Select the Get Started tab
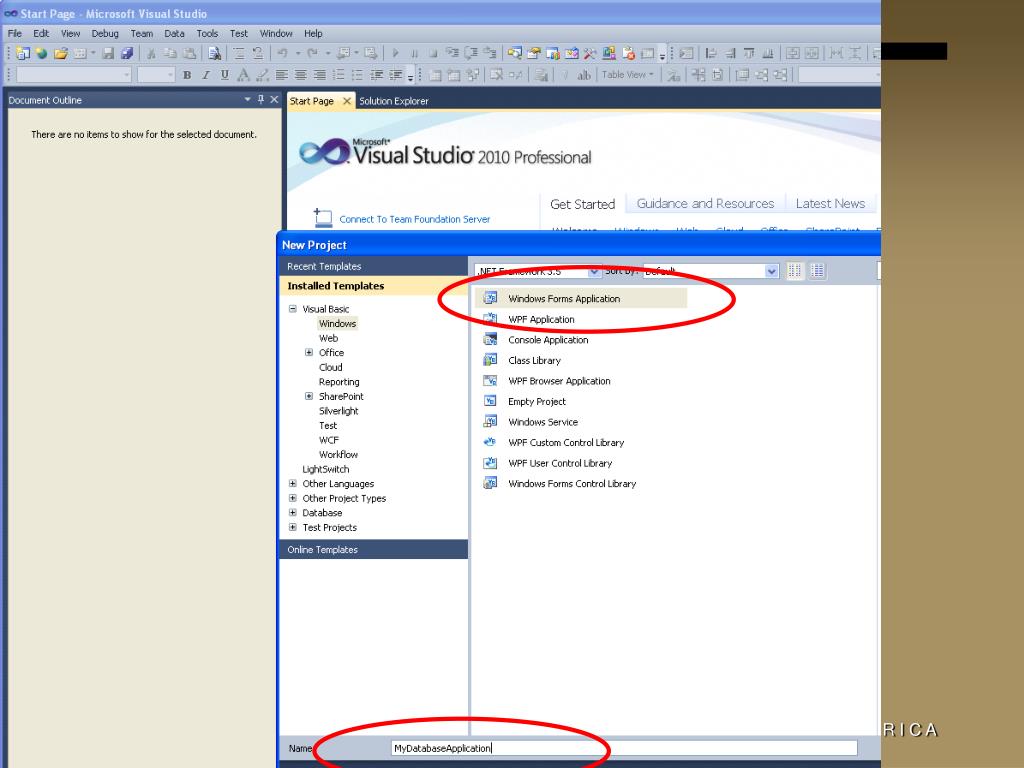 tap(583, 204)
